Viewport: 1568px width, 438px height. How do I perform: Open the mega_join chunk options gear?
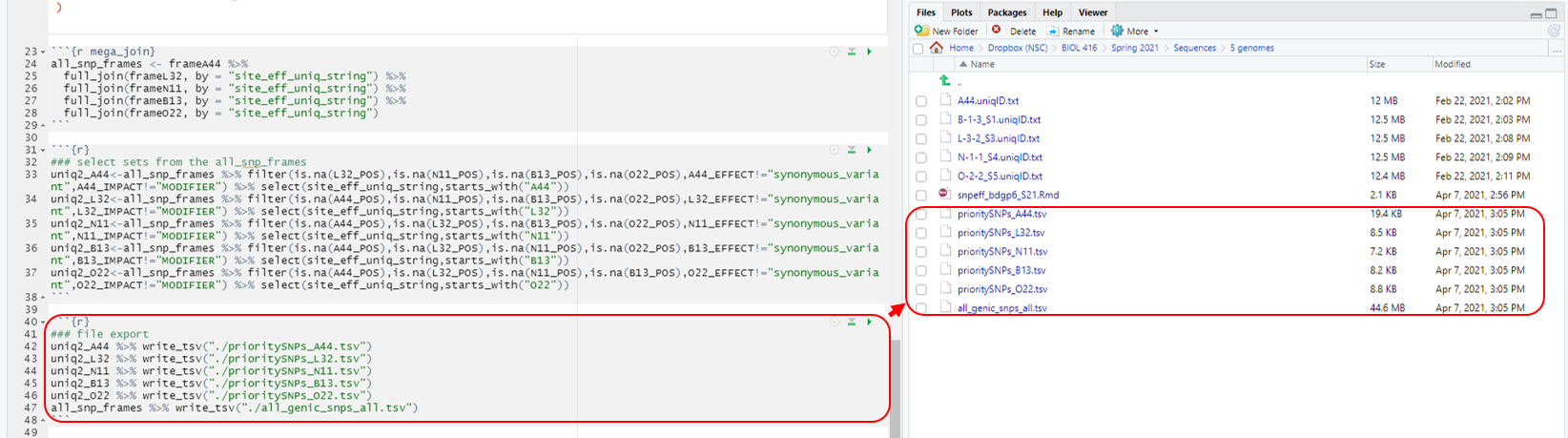835,52
